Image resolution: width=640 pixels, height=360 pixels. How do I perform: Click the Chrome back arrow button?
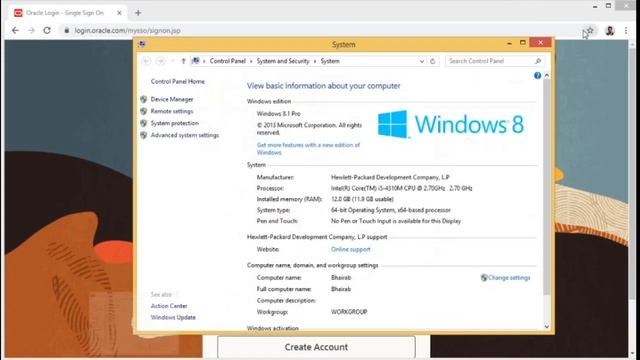[15, 31]
